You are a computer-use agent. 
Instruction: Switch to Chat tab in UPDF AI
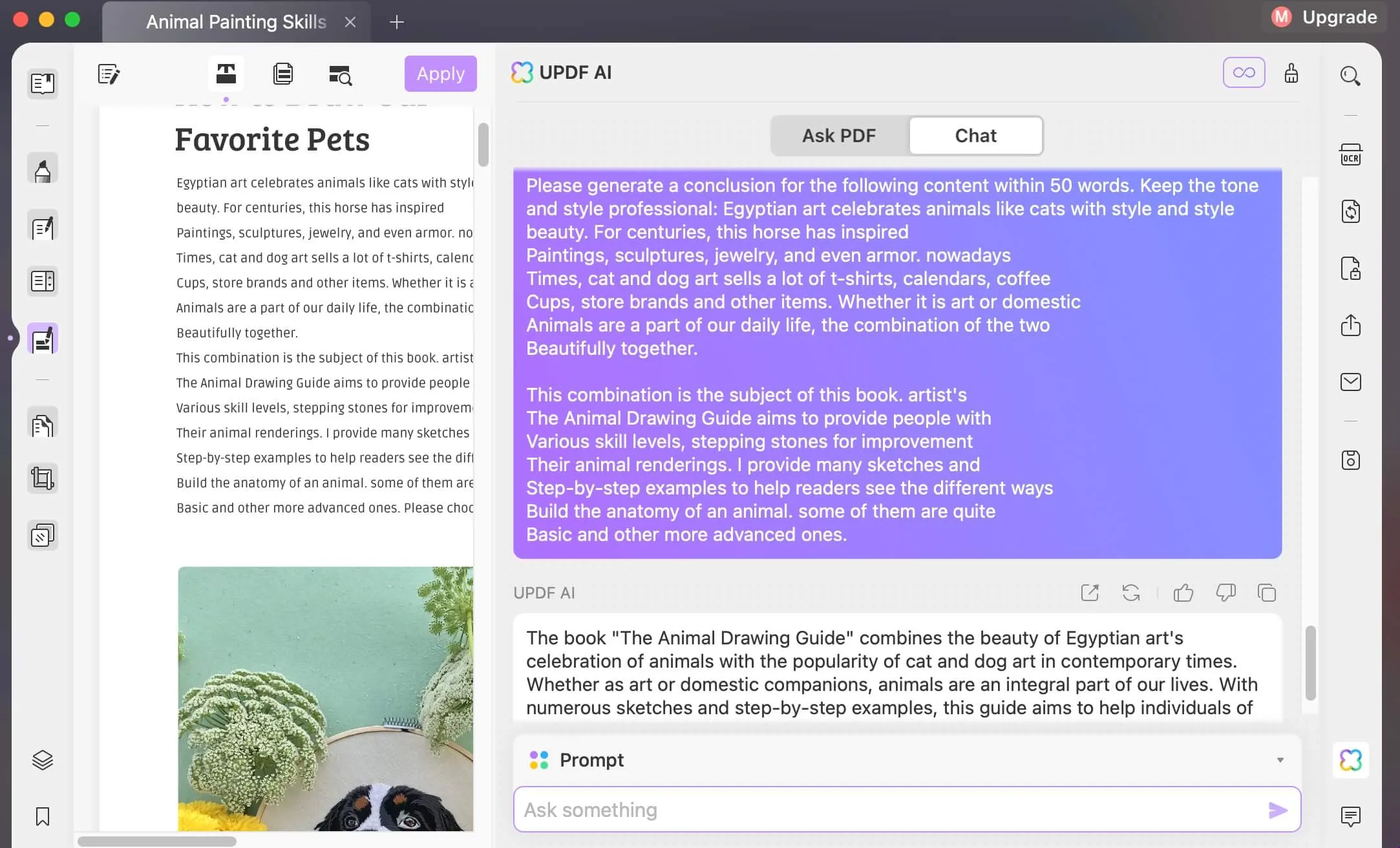[x=975, y=135]
